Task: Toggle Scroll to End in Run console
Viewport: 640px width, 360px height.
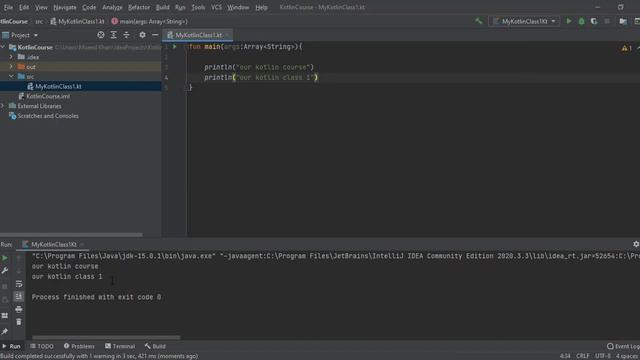Action: [19, 296]
